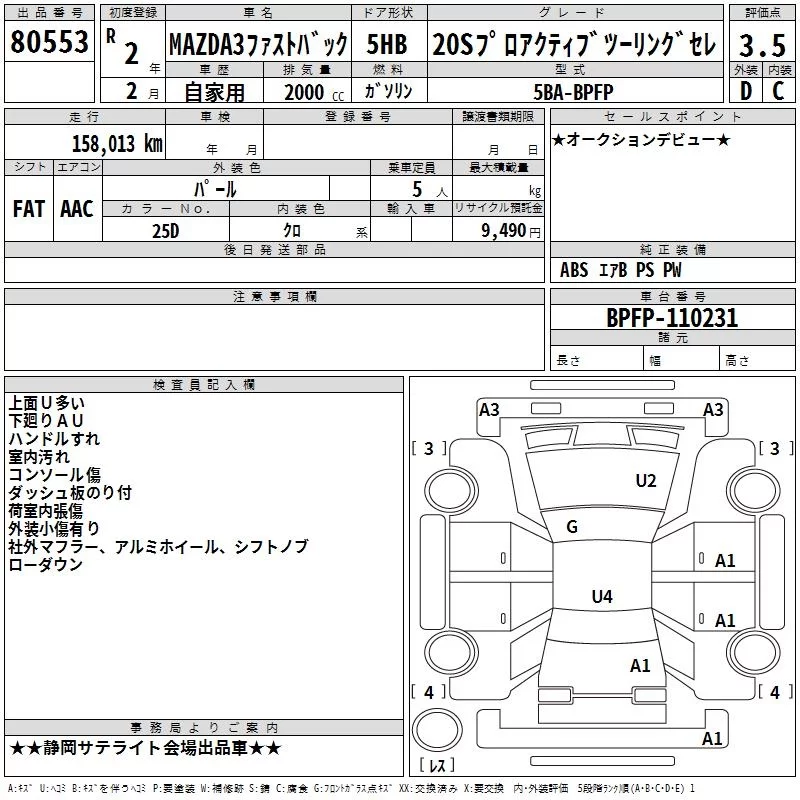The width and height of the screenshot is (800, 800).
Task: Click A1 mark on rear bumper
Action: pos(712,738)
